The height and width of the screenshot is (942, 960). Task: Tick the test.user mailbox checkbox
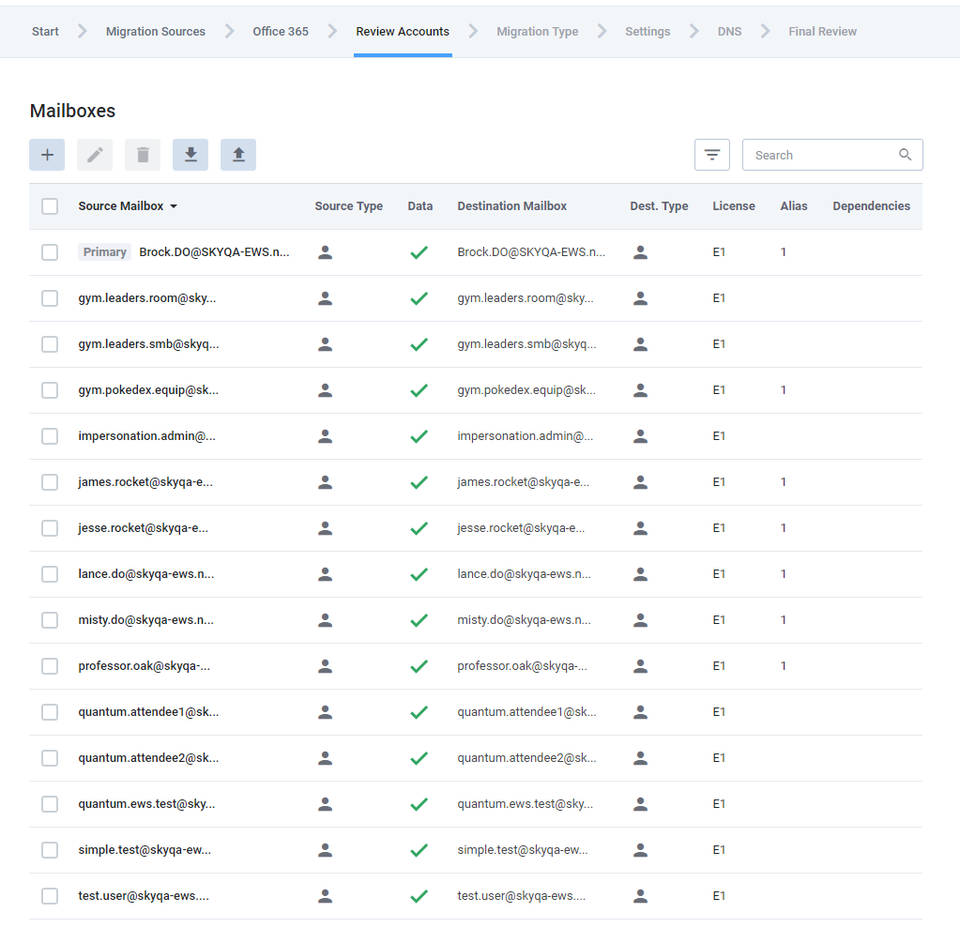[x=50, y=896]
